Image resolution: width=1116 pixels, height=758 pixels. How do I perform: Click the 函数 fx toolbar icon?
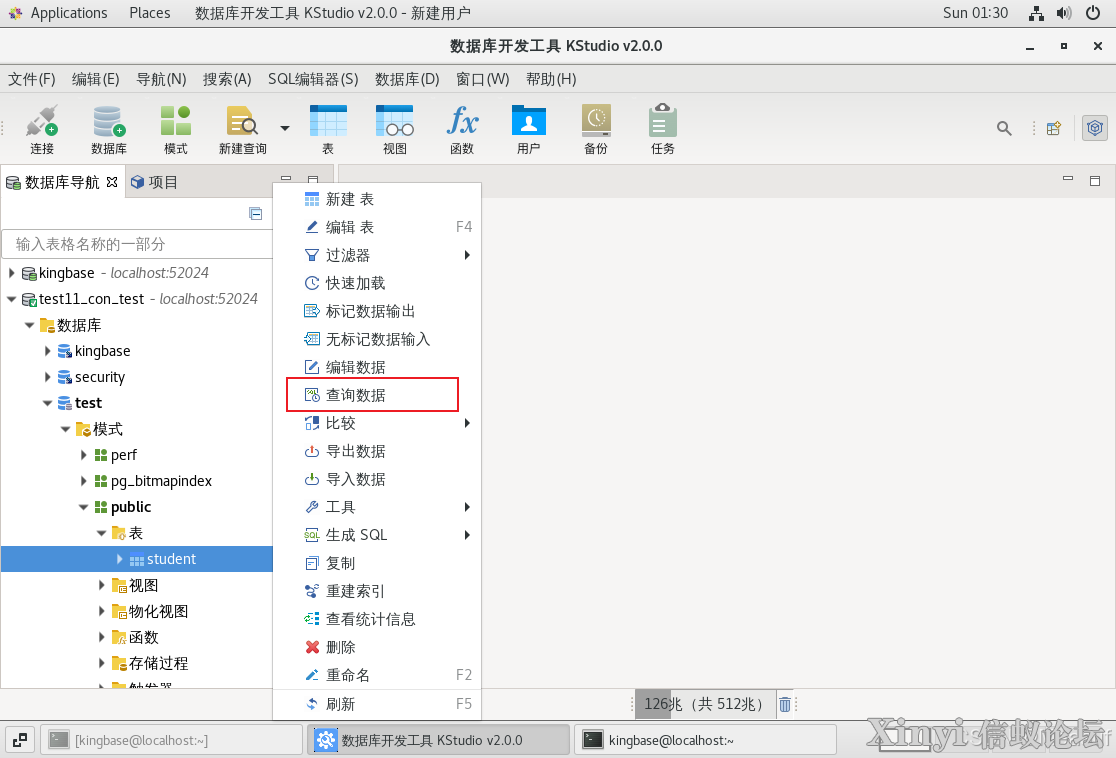click(x=462, y=129)
